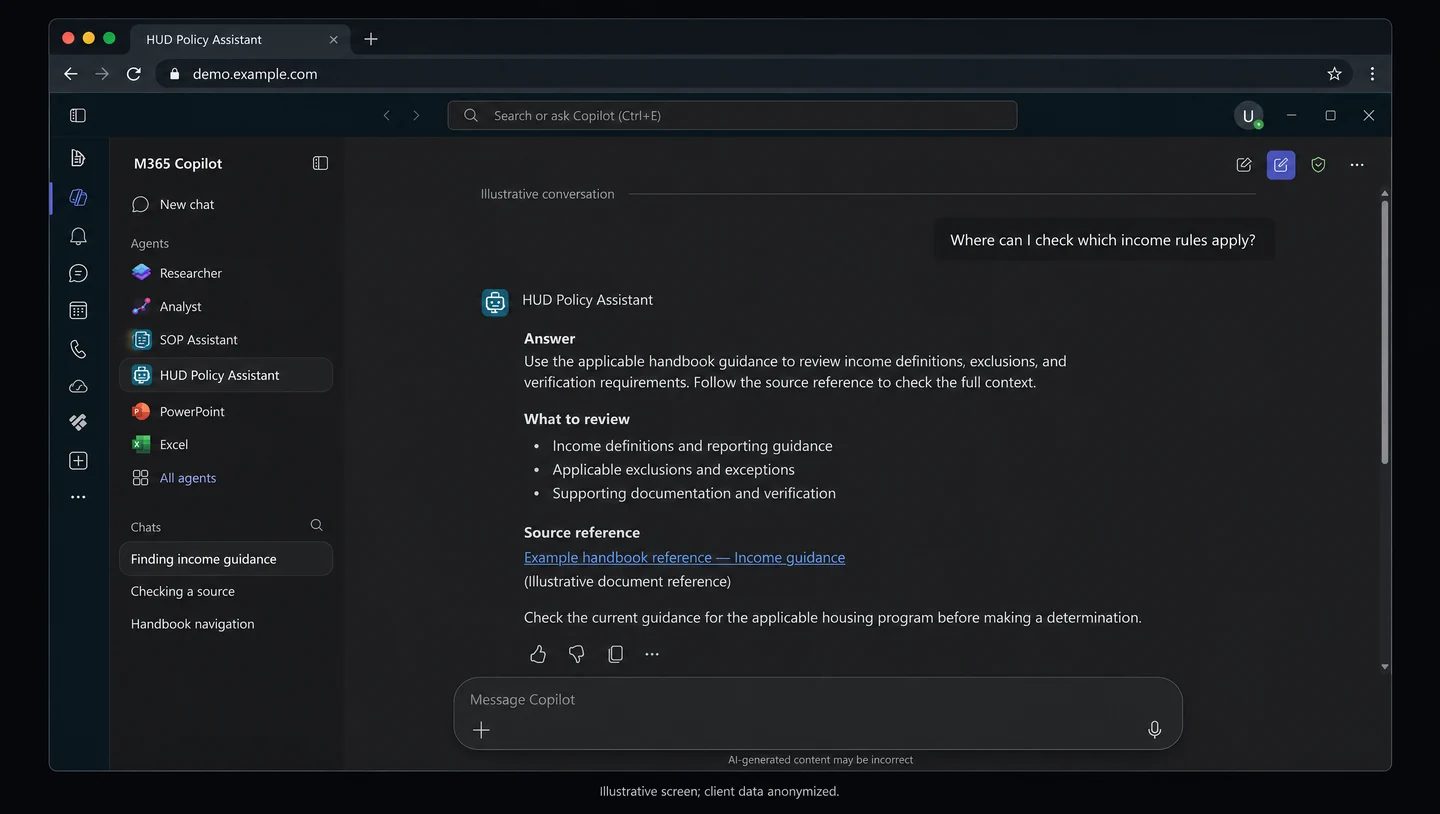Click the search icon beside the Chats heading
The width and height of the screenshot is (1440, 814).
pyautogui.click(x=317, y=525)
